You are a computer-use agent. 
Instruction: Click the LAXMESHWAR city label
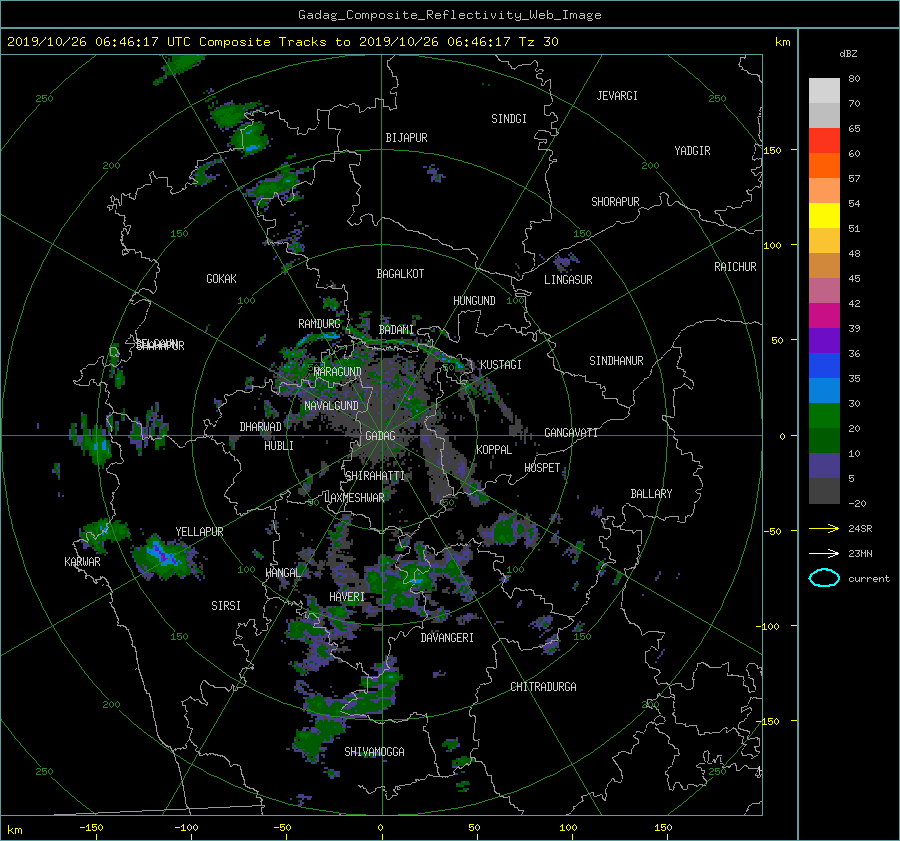[354, 498]
